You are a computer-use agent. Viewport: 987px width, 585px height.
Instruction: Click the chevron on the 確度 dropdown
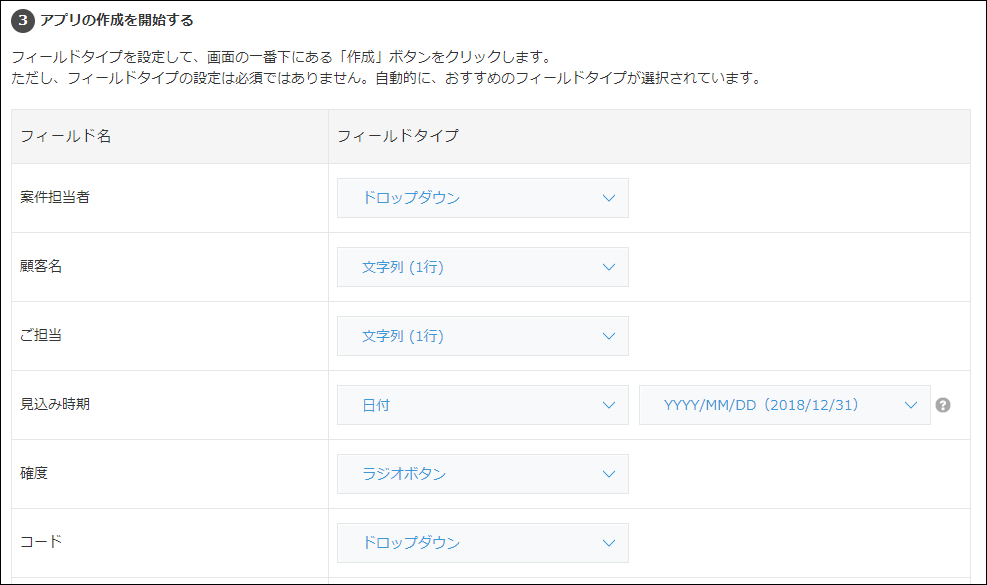(611, 474)
